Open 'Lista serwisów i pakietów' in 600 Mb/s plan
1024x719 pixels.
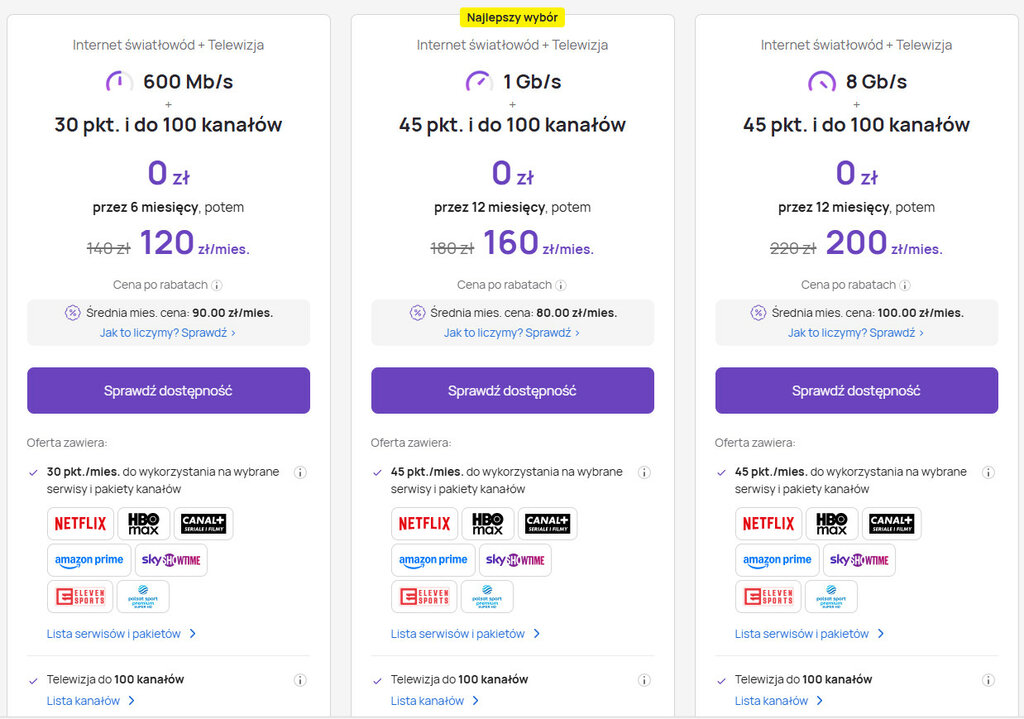(x=122, y=634)
